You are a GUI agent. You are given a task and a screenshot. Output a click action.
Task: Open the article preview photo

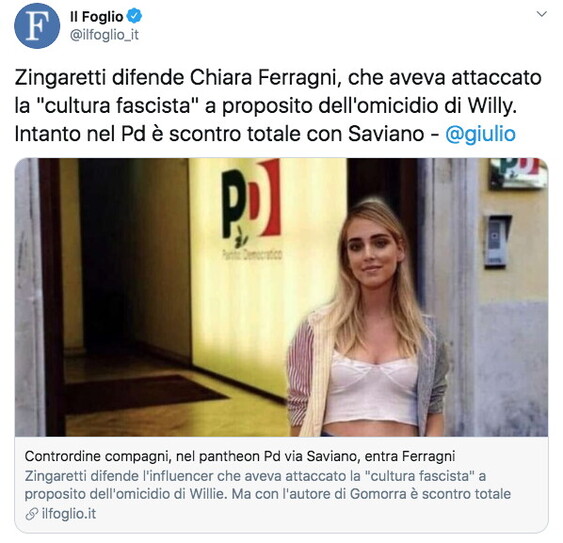click(282, 297)
